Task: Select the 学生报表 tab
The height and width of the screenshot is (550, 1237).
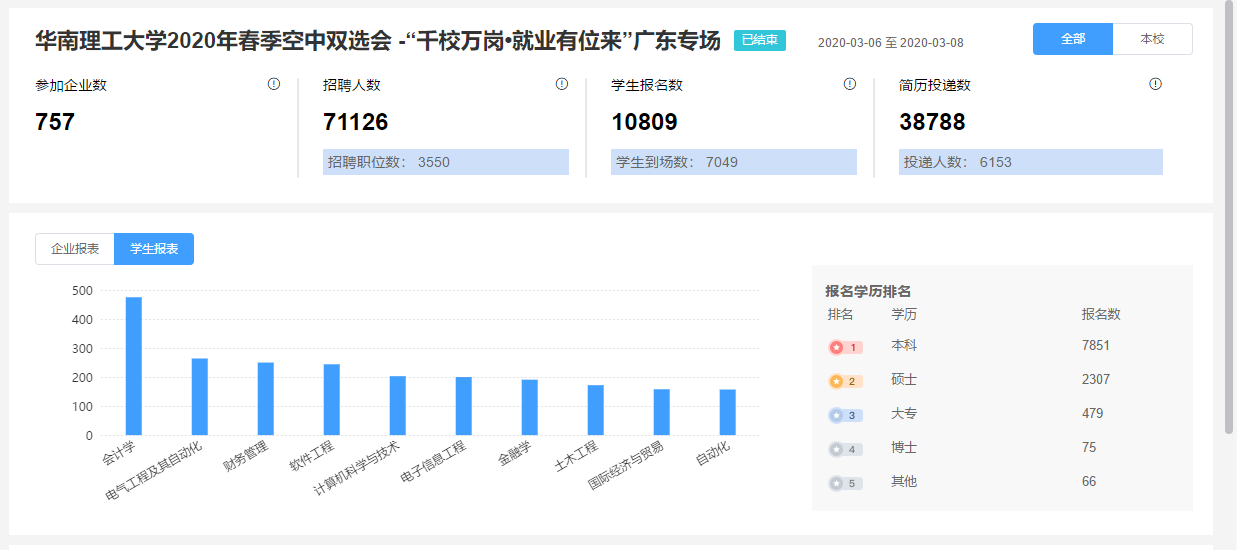Action: coord(154,249)
